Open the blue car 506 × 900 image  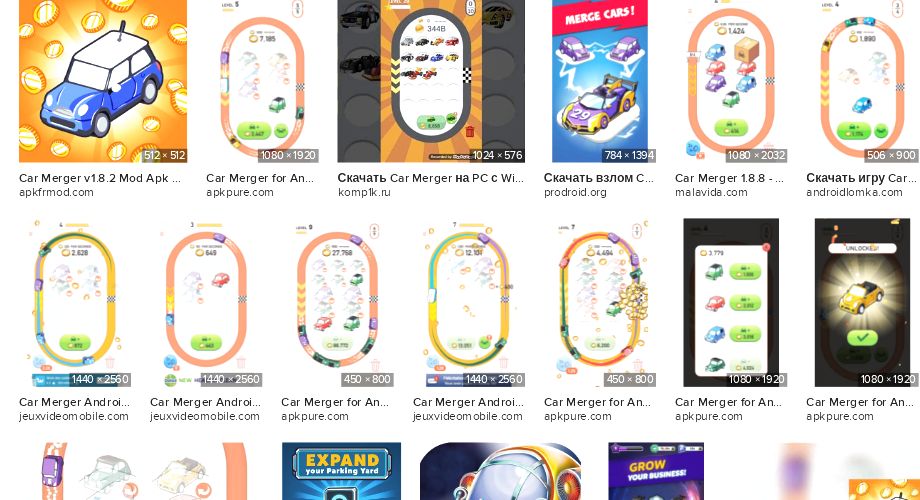tap(862, 81)
